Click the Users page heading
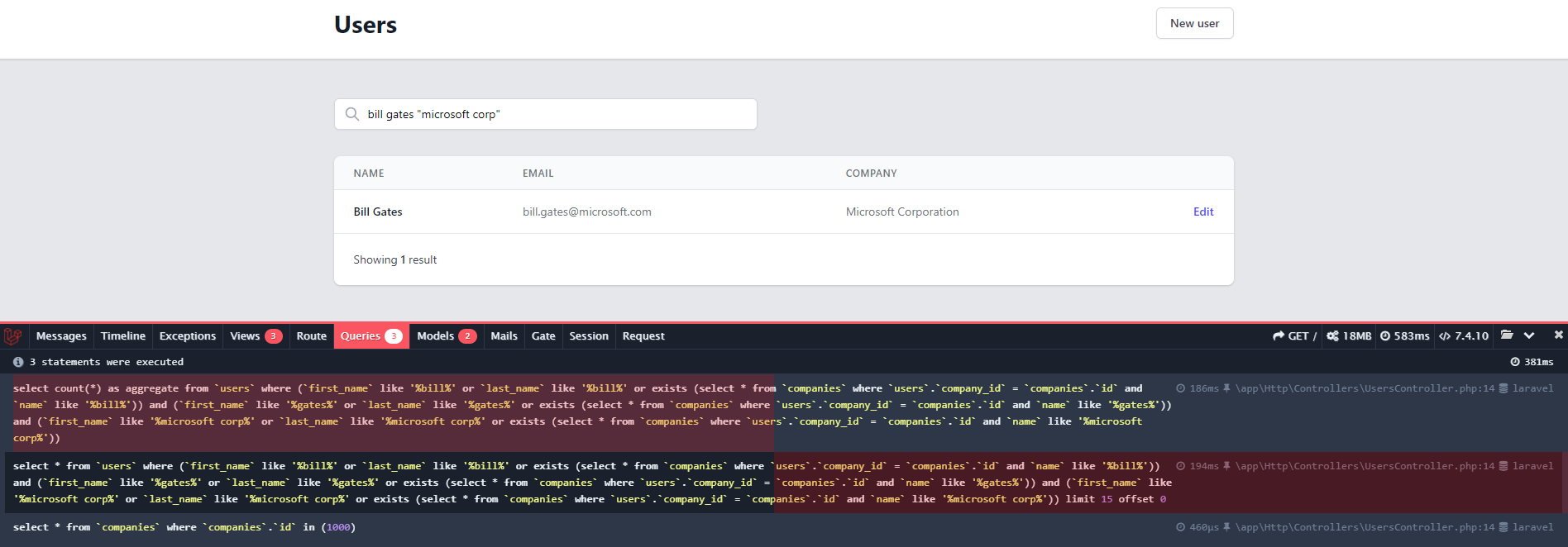Screen dimensions: 1568x547 pyautogui.click(x=366, y=25)
